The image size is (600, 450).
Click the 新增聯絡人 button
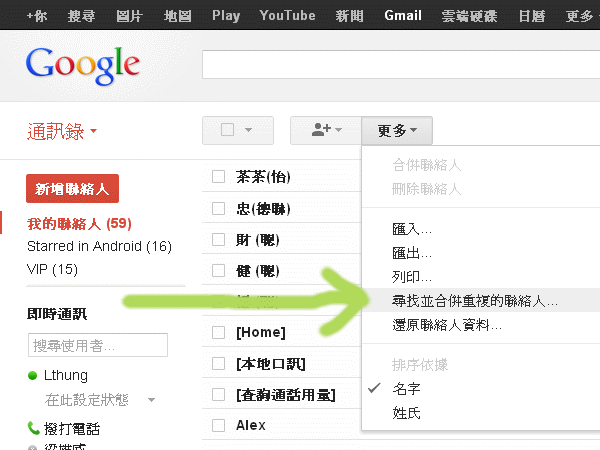72,189
